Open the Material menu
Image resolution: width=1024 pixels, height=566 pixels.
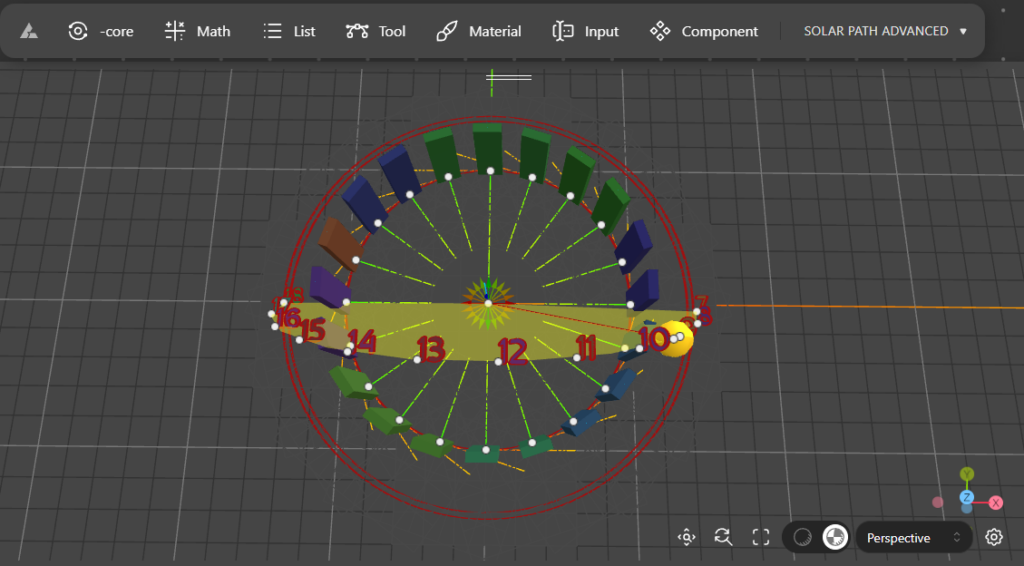479,31
